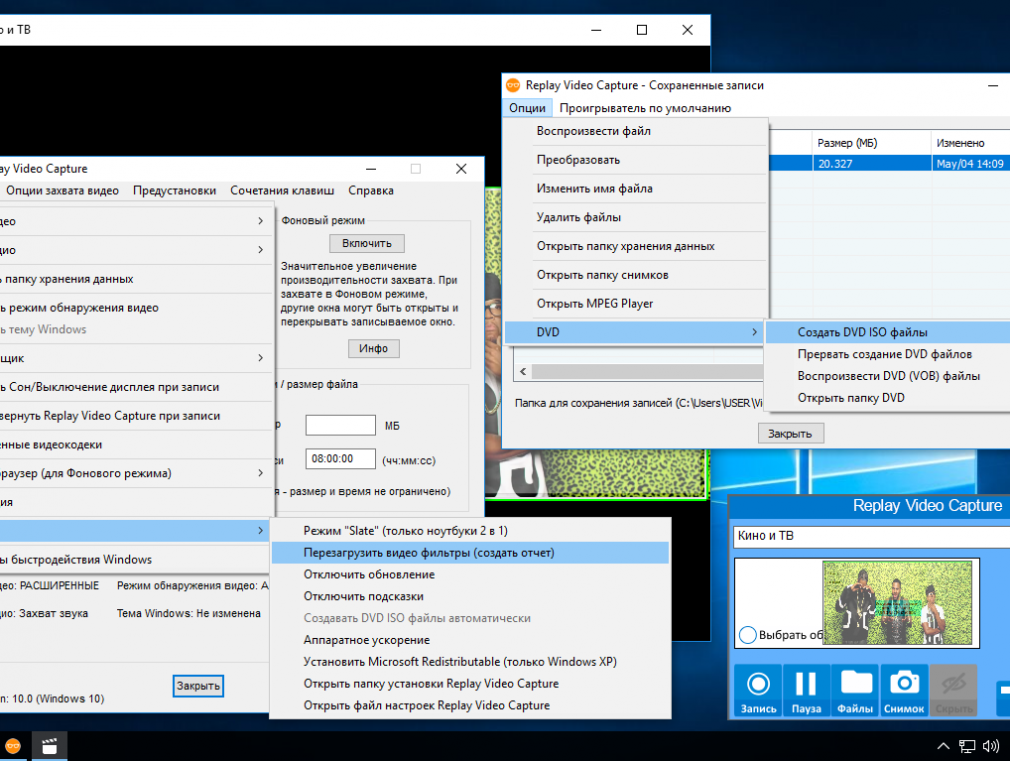Click the Replay Video Capture title icon in Сохраненные записи window
Viewport: 1010px width, 761px height.
(513, 85)
